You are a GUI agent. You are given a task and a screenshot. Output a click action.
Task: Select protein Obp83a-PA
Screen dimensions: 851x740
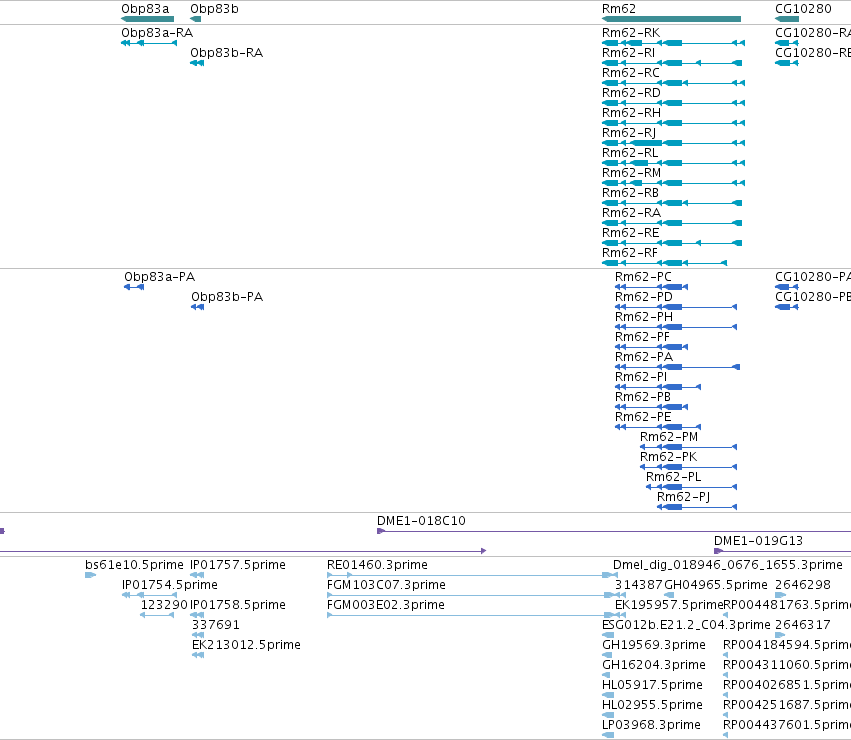pos(160,277)
